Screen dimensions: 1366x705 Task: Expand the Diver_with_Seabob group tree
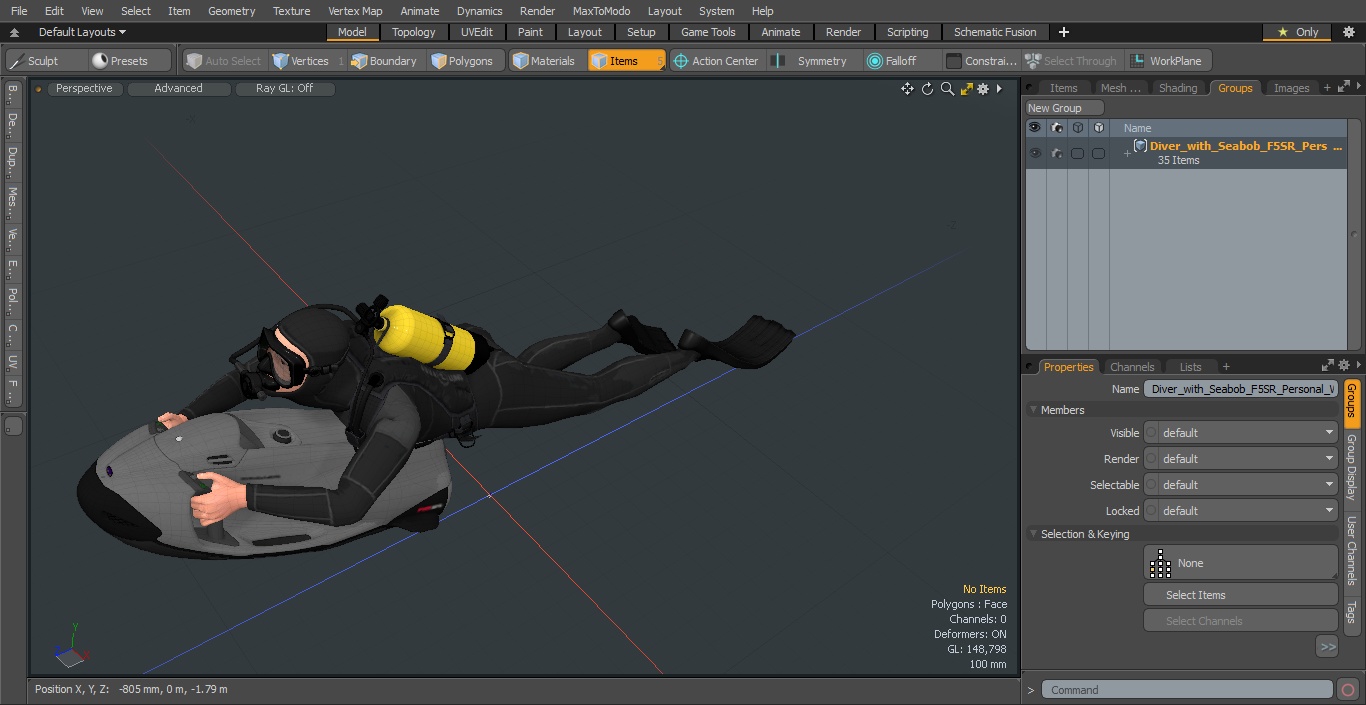coord(1127,153)
